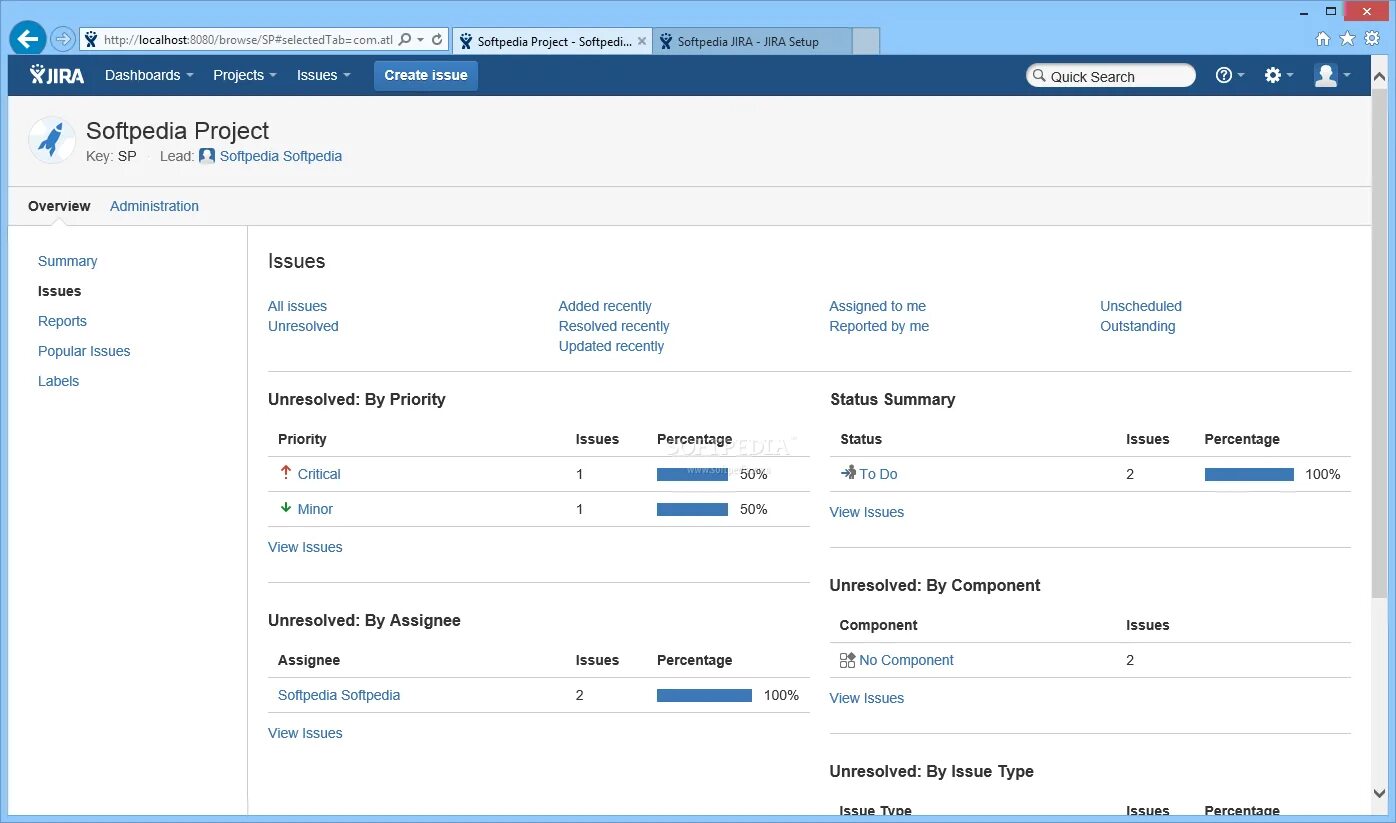This screenshot has width=1396, height=823.
Task: Click the Critical 50% percentage bar
Action: [692, 475]
